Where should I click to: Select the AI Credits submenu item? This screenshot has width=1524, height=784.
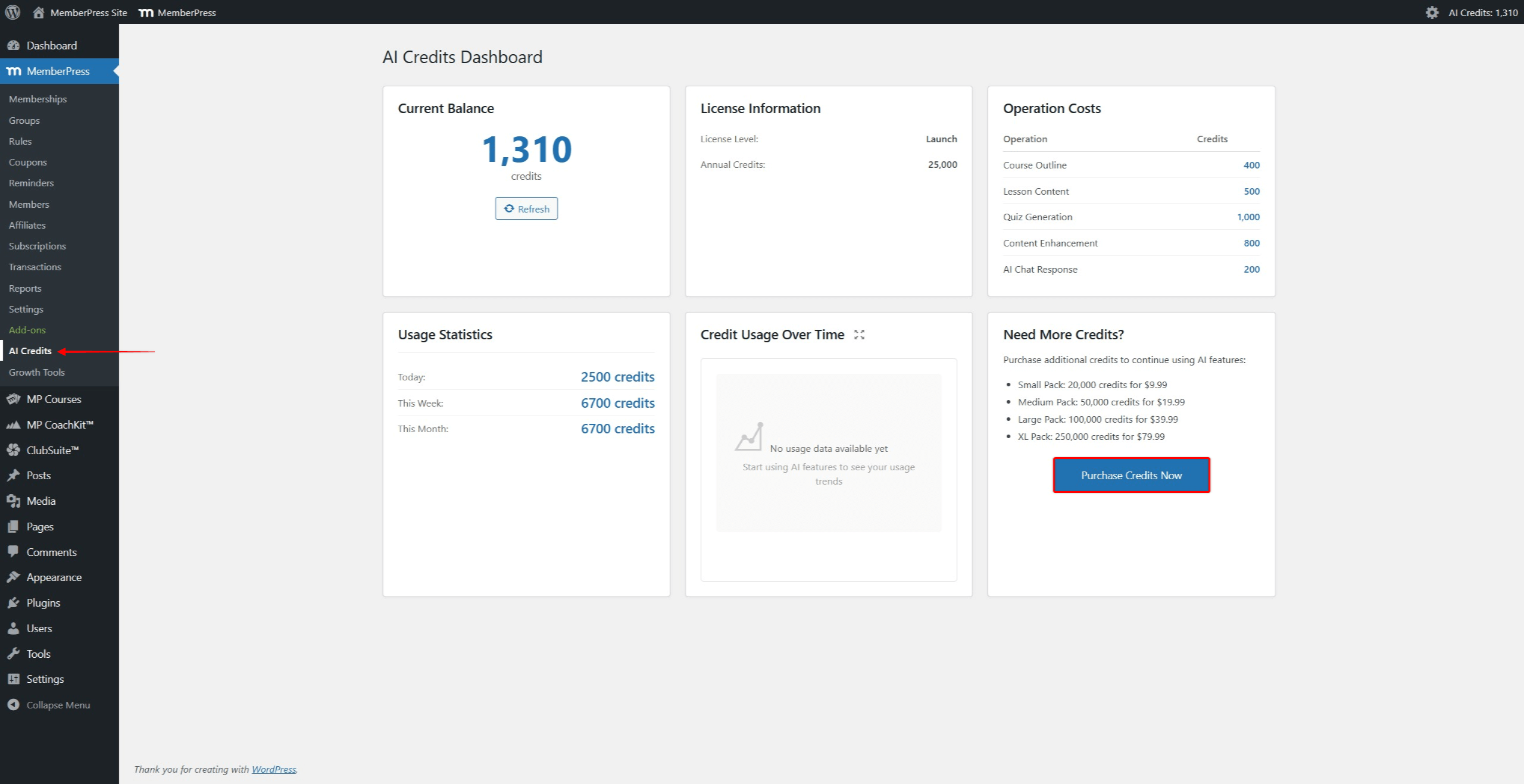click(29, 351)
